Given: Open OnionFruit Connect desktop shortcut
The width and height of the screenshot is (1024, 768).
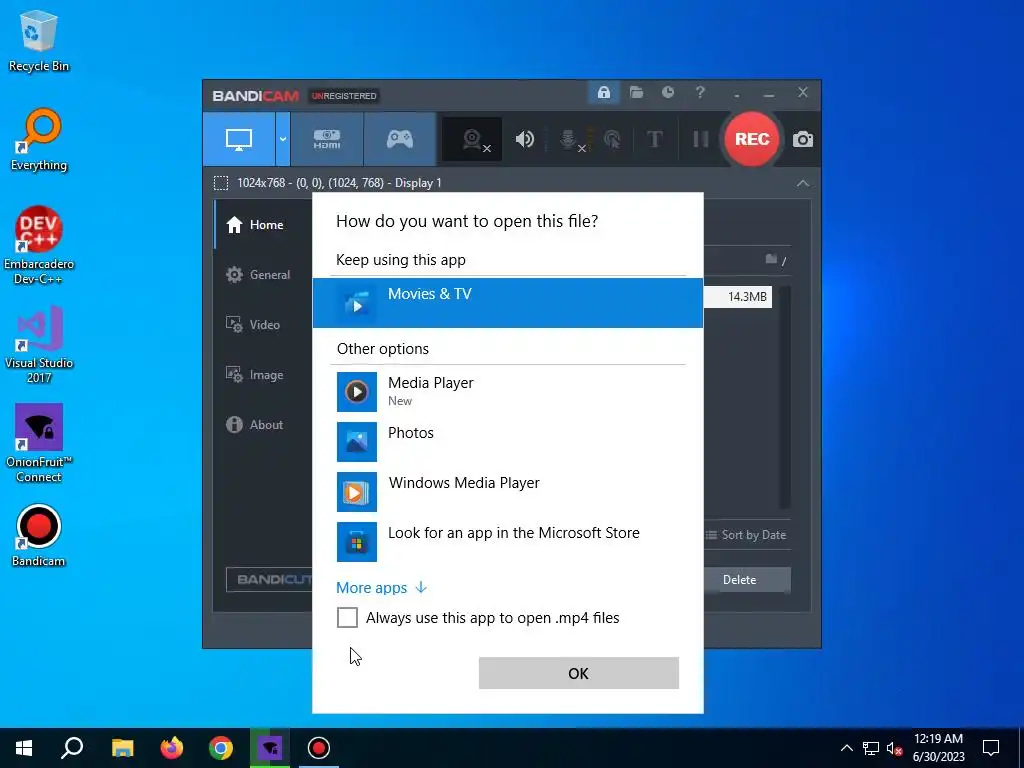Looking at the screenshot, I should [x=39, y=443].
